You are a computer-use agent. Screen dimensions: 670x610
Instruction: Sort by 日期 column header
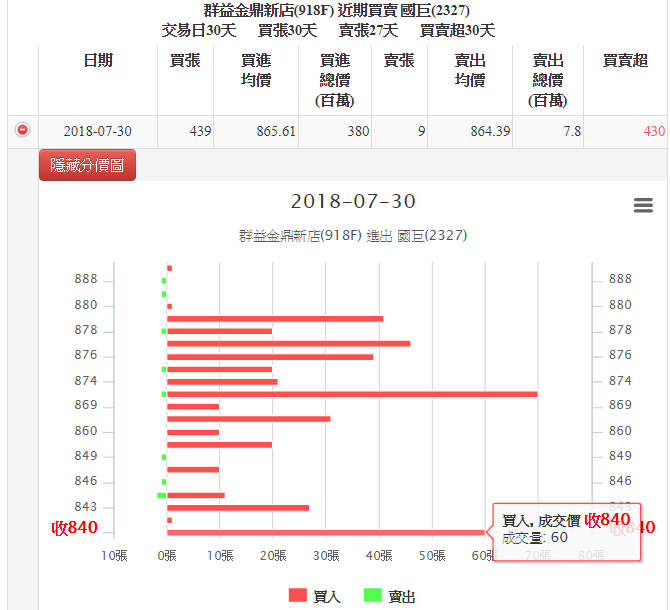pyautogui.click(x=98, y=61)
